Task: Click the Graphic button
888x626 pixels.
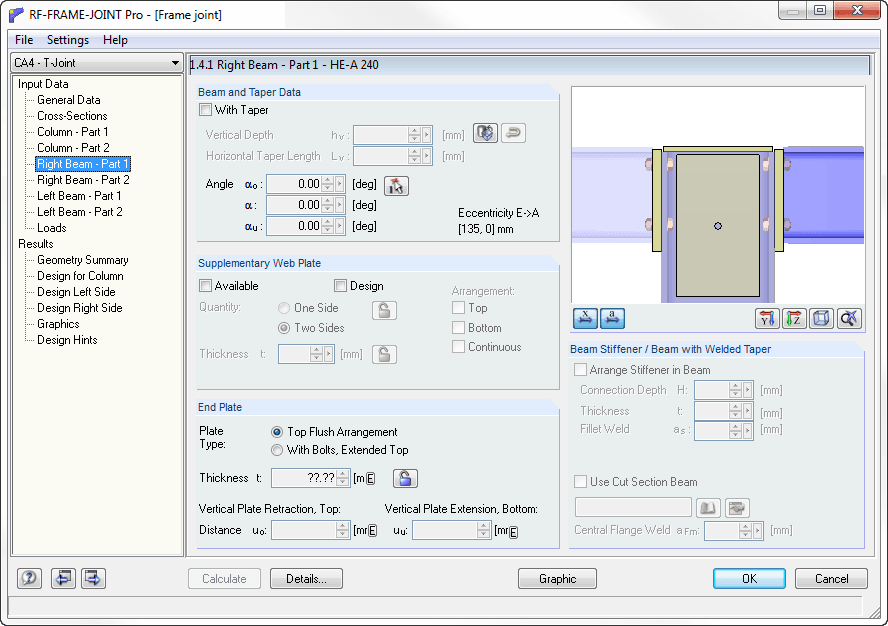Action: [x=557, y=579]
